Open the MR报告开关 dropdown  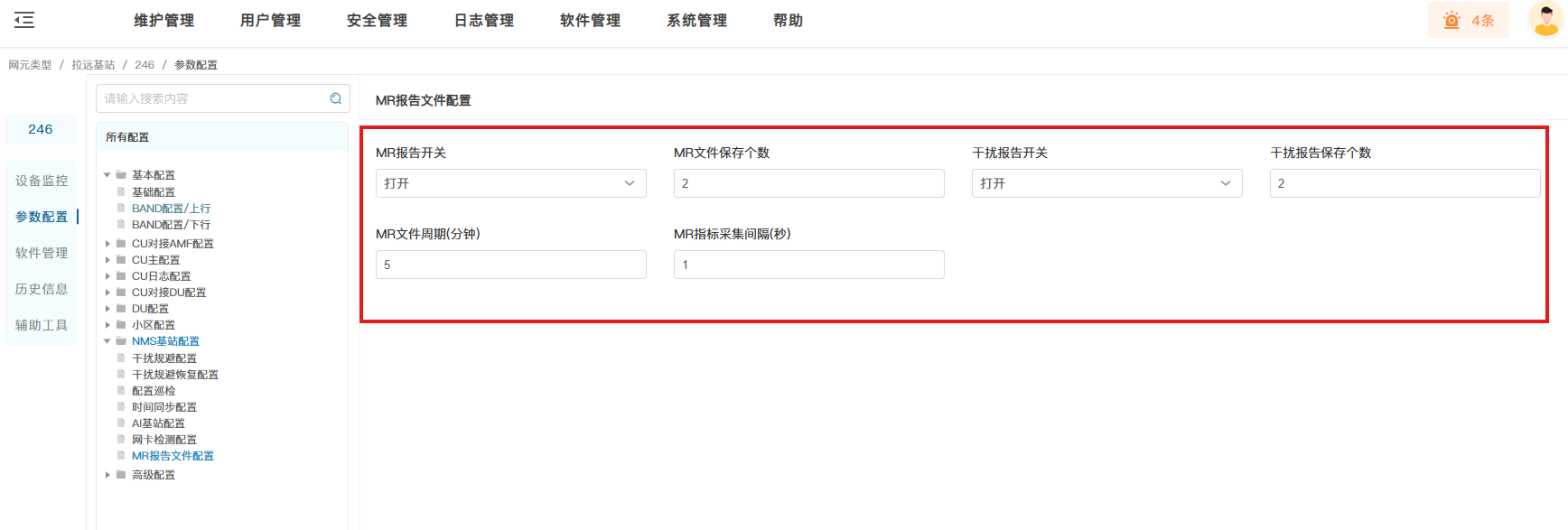click(x=510, y=183)
